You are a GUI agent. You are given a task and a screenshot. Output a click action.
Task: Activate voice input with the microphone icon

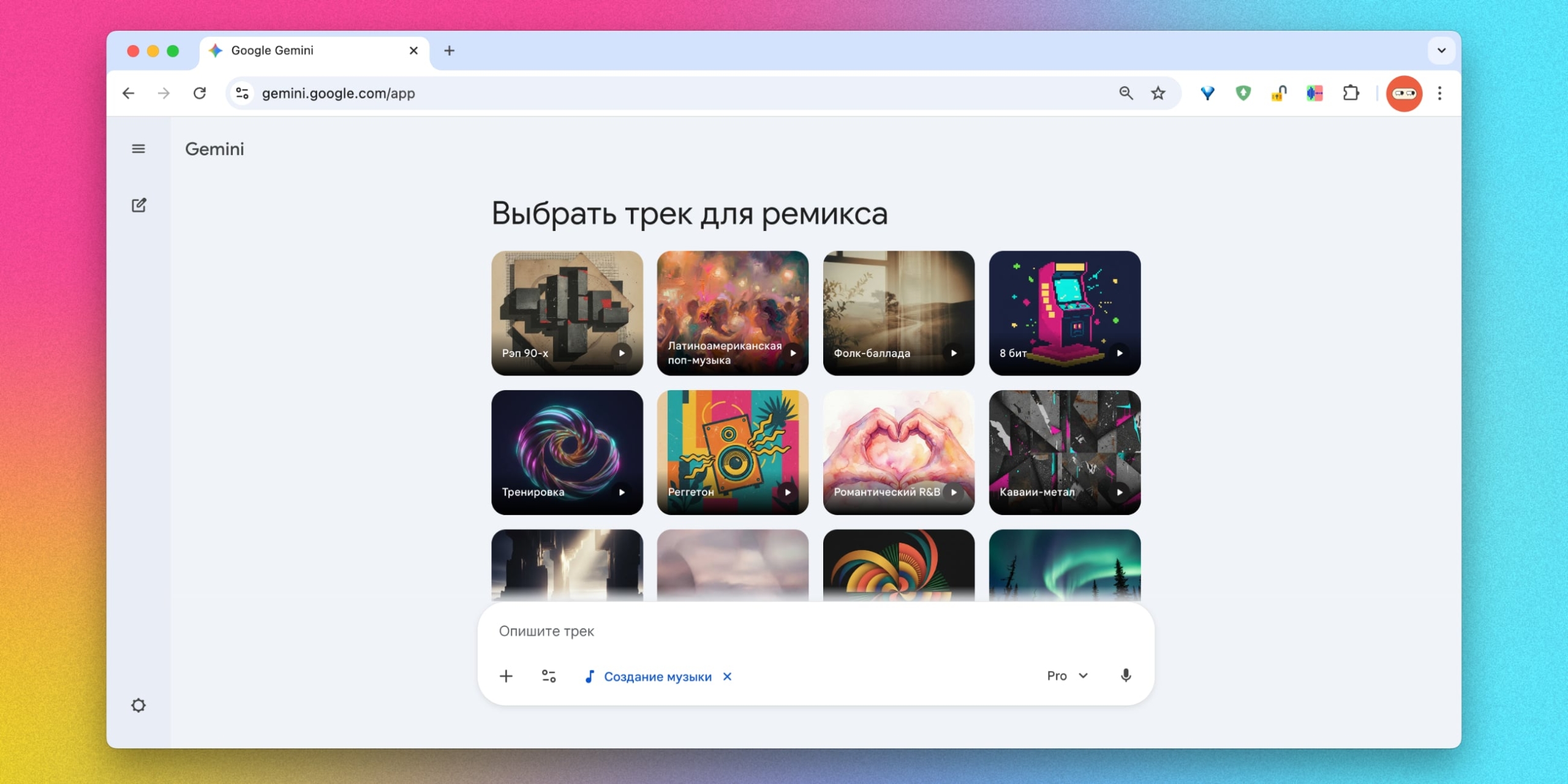1126,676
